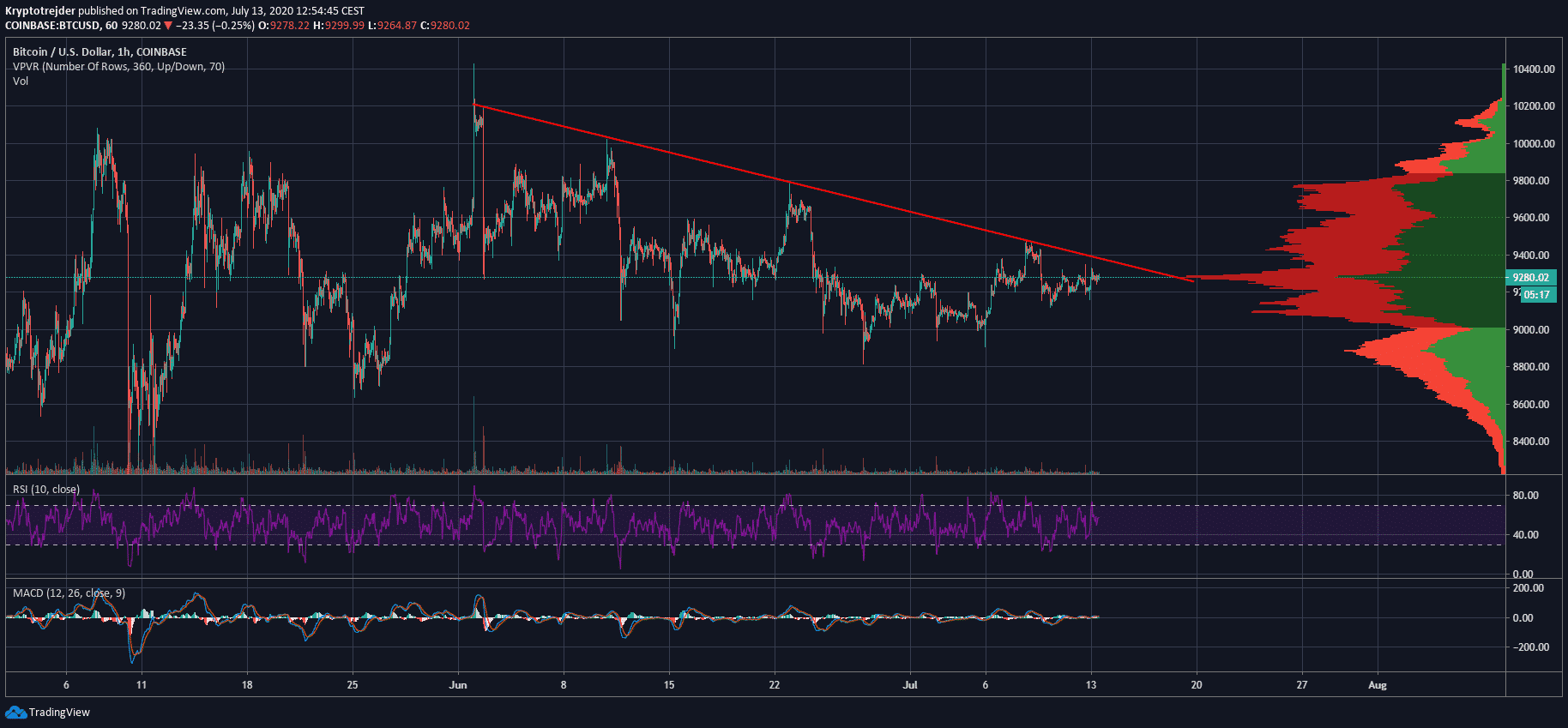
Task: Click the TradingView cloud logo icon
Action: [15, 713]
